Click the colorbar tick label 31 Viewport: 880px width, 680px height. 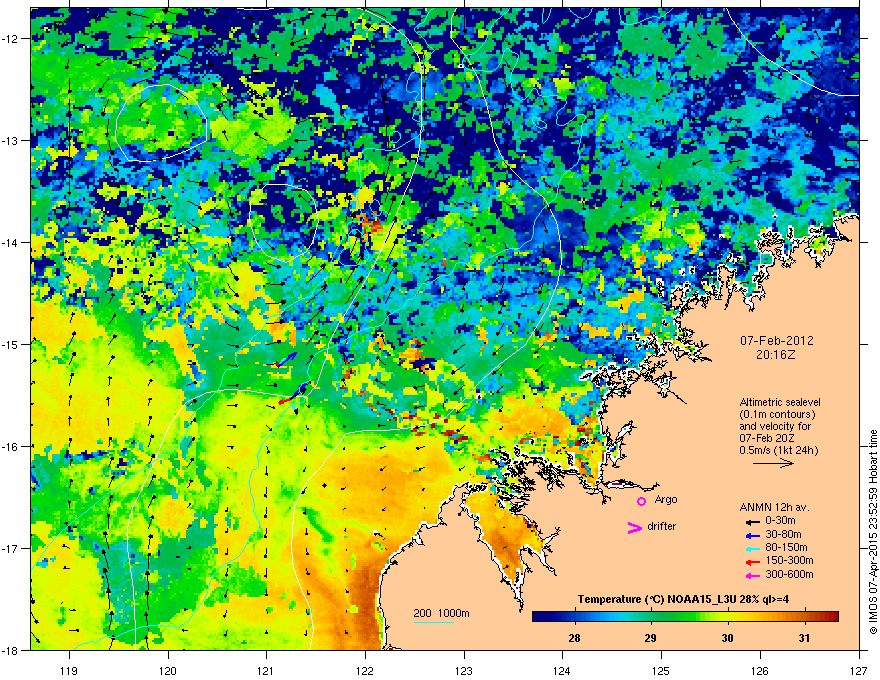pyautogui.click(x=804, y=638)
